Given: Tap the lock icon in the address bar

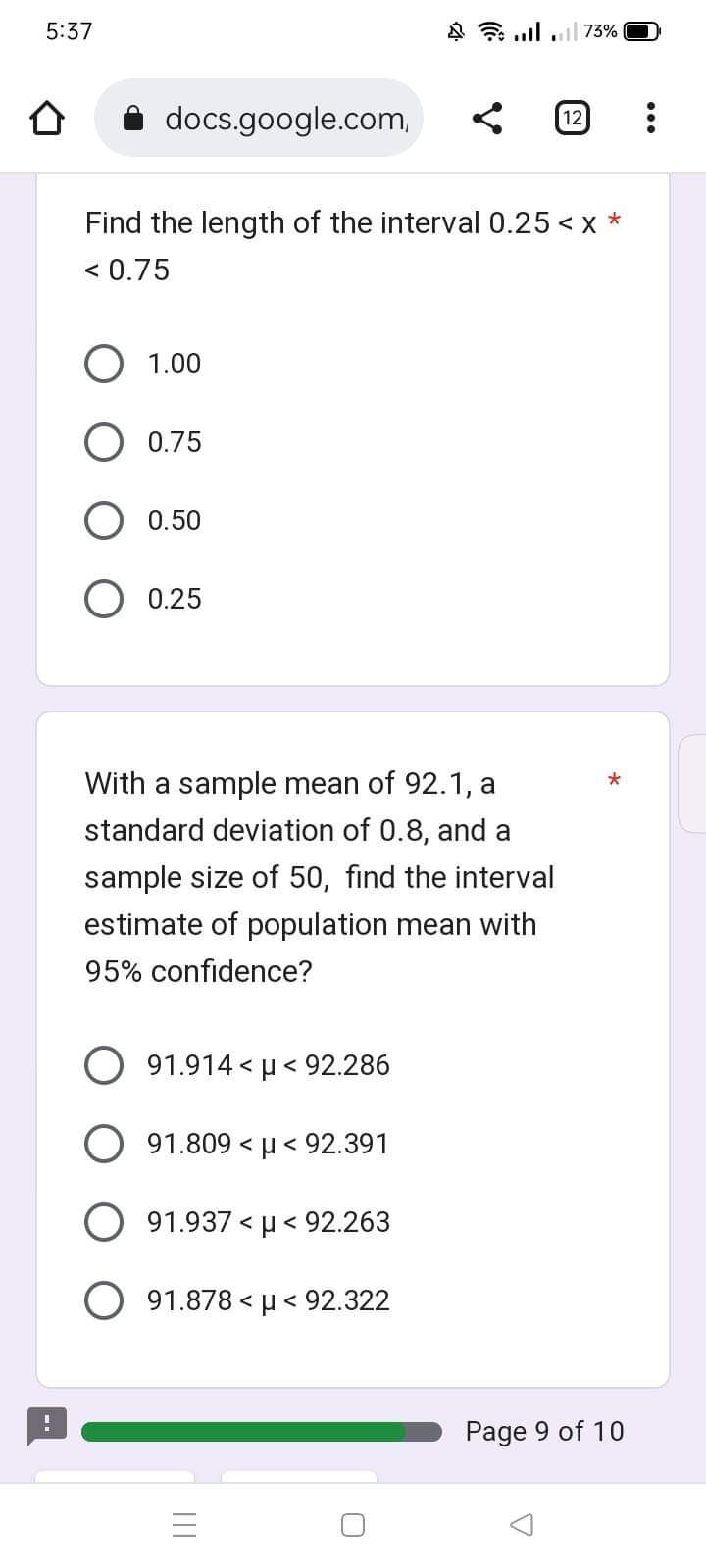Looking at the screenshot, I should tap(136, 118).
